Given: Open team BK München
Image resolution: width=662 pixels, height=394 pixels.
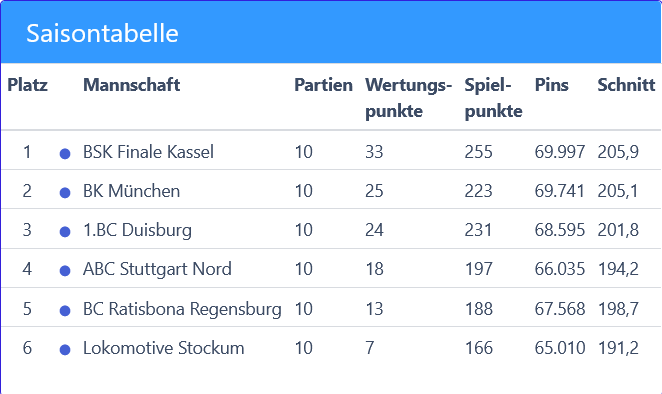Looking at the screenshot, I should click(x=131, y=191).
